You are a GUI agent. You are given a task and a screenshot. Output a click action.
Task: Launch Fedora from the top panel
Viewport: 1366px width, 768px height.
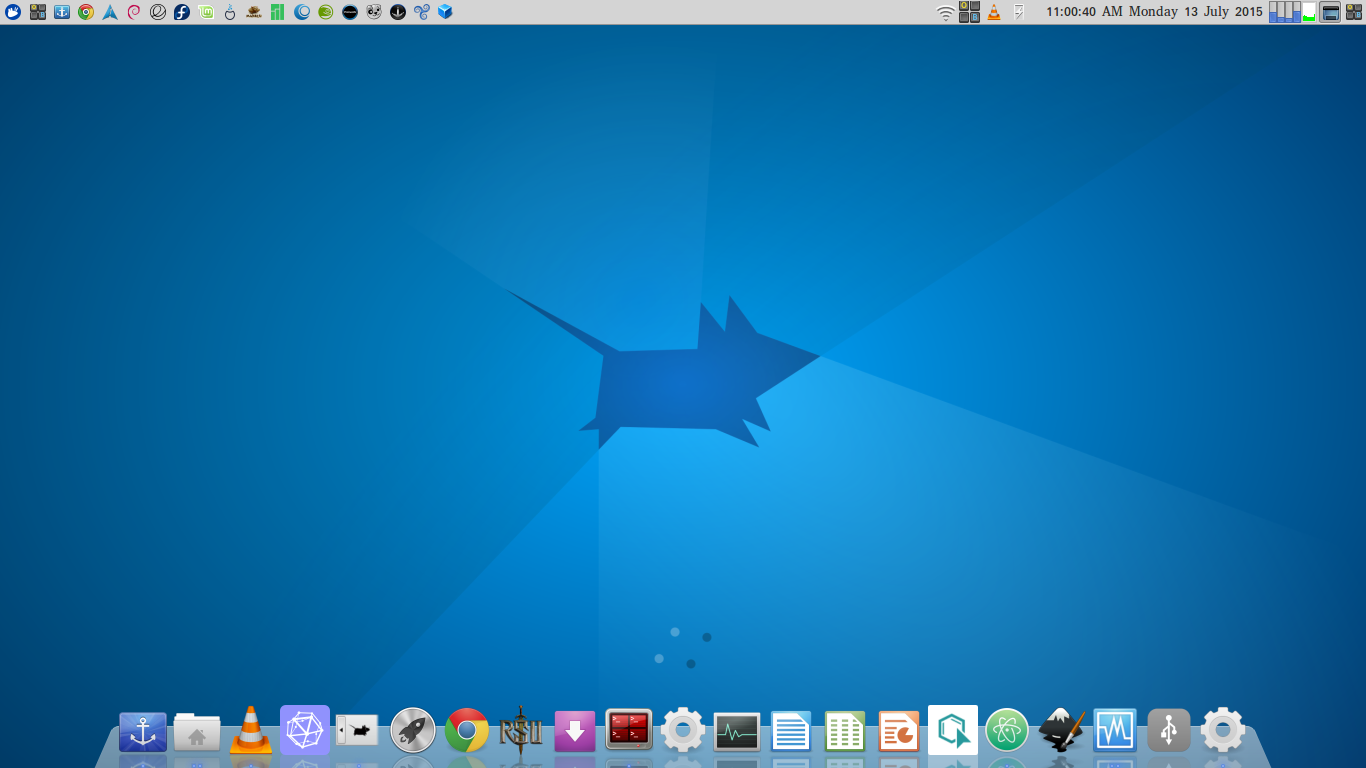pos(182,12)
